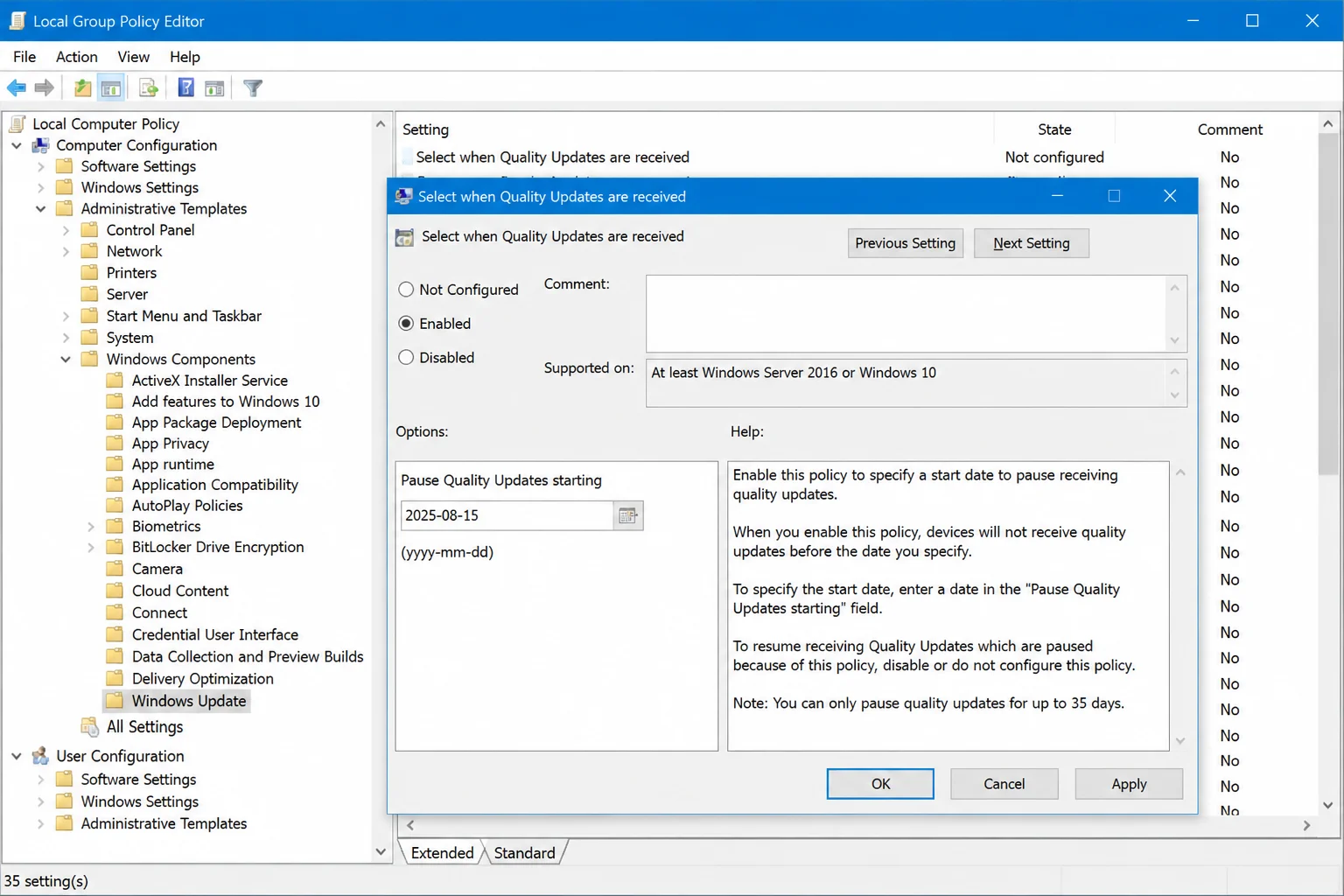The image size is (1344, 896).
Task: Expand Software Settings under Computer Configuration
Action: coord(41,166)
